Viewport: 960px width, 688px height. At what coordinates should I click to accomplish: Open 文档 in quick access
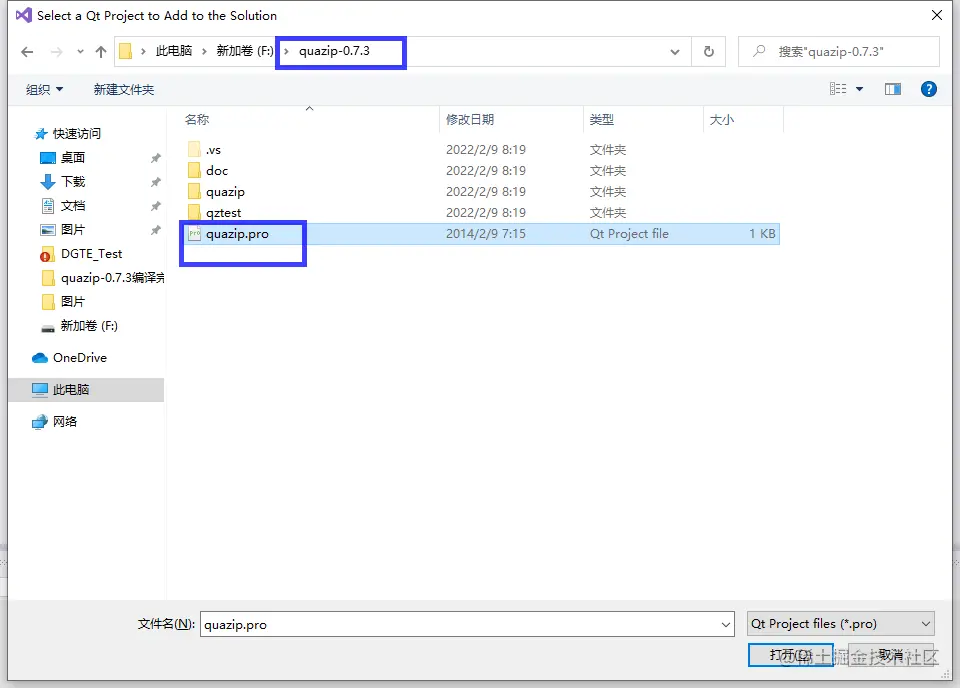73,206
